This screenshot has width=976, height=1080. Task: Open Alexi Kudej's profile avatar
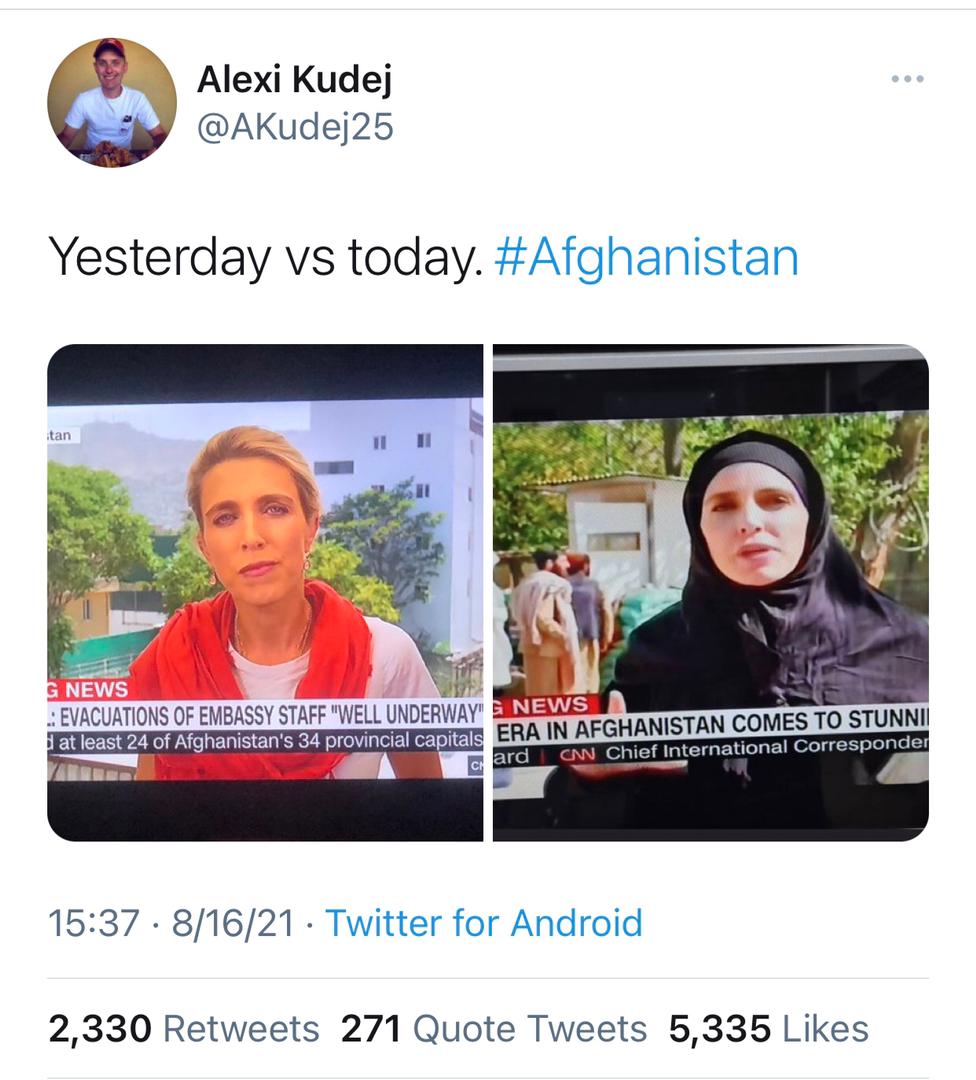pyautogui.click(x=112, y=103)
